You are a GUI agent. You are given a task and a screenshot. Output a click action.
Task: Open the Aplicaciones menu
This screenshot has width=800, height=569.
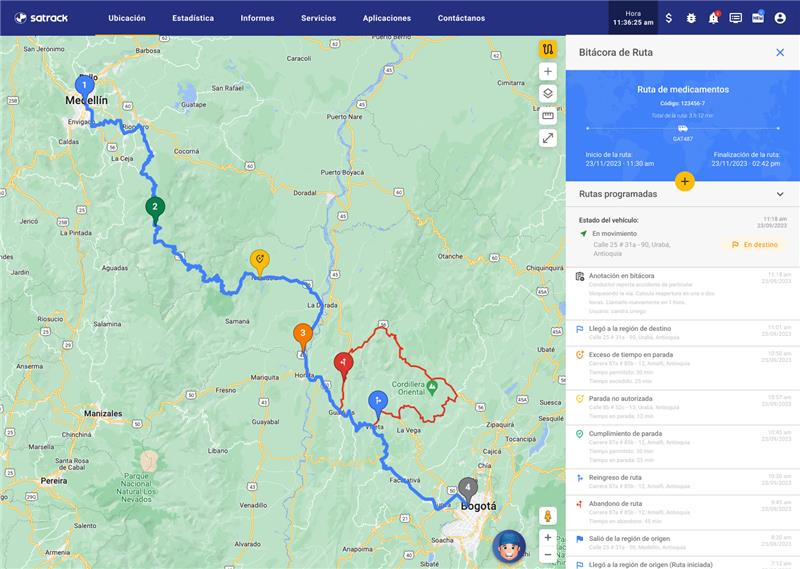[387, 18]
